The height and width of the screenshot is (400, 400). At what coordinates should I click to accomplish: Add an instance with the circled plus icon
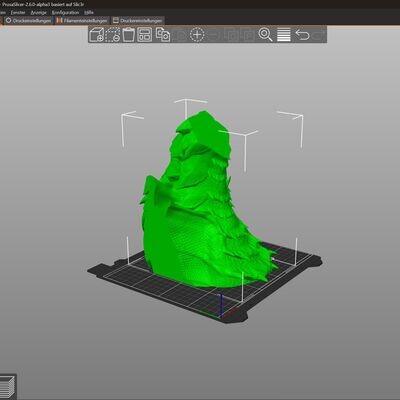[x=197, y=35]
